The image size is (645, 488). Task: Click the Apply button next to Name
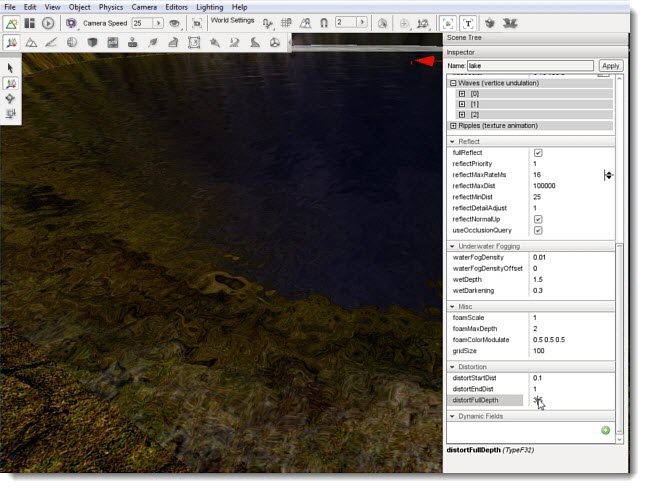click(610, 66)
